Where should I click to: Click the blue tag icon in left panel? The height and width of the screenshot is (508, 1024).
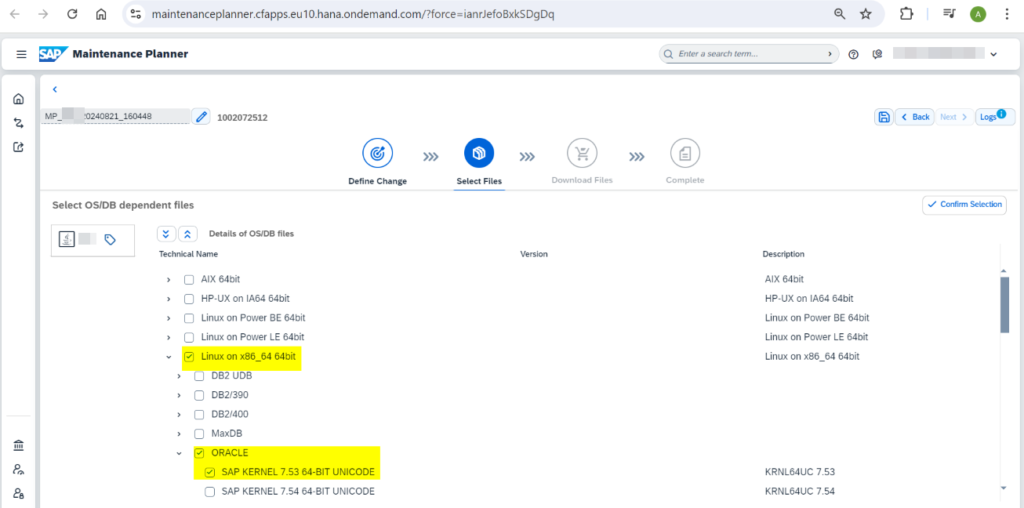click(110, 240)
